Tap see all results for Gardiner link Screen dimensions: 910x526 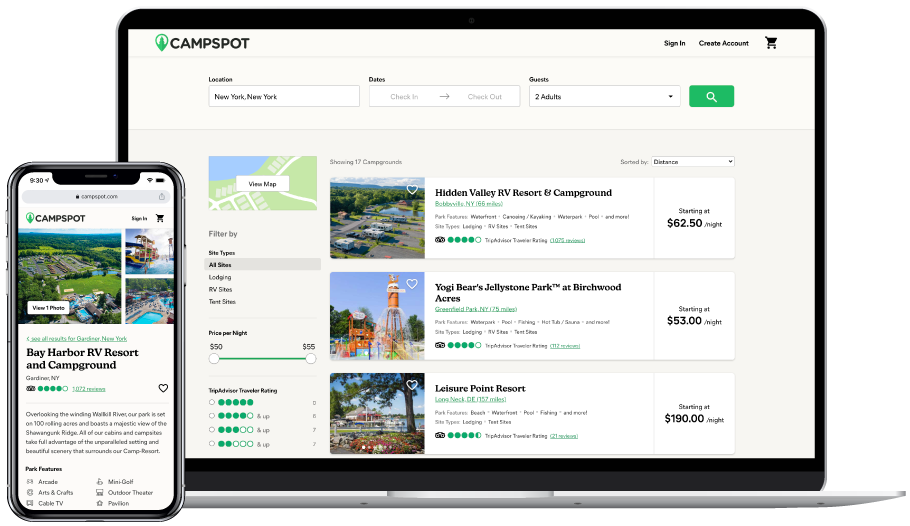click(x=77, y=338)
